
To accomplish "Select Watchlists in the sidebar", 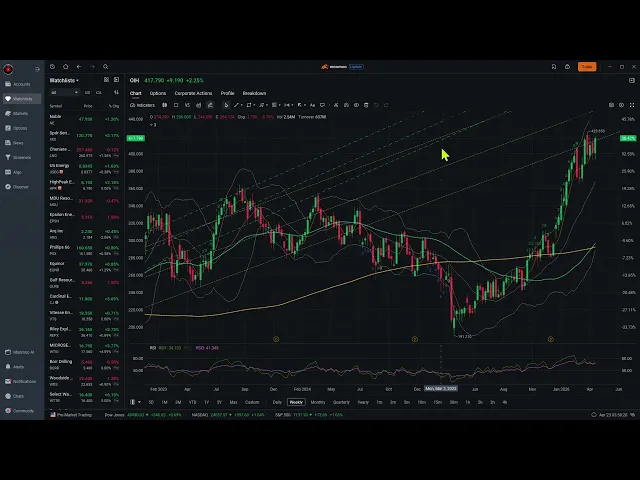I will coord(22,99).
